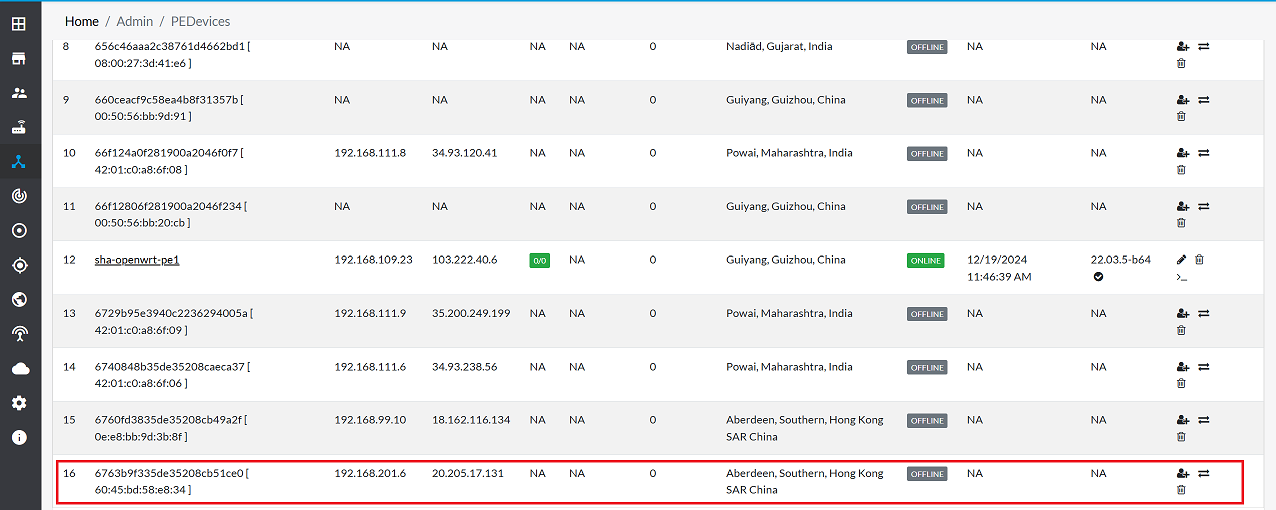The image size is (1276, 510).
Task: Click swap arrows icon for row 11 device
Action: click(x=1204, y=207)
